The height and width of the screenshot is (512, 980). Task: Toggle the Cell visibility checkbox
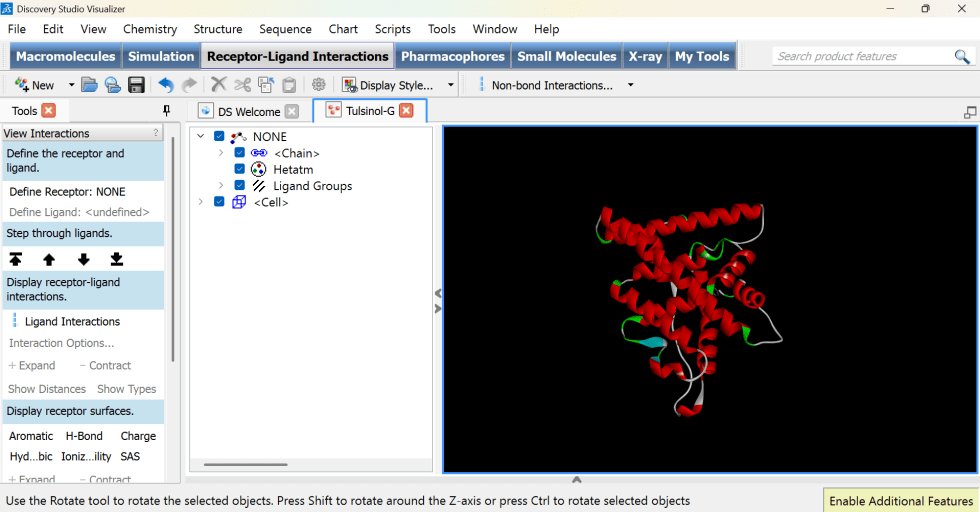(x=219, y=201)
